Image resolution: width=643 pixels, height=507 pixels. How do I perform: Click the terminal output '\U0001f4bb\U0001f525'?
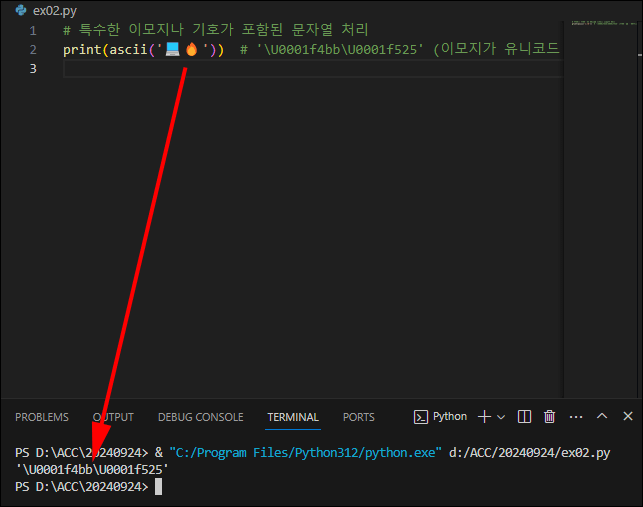point(92,469)
